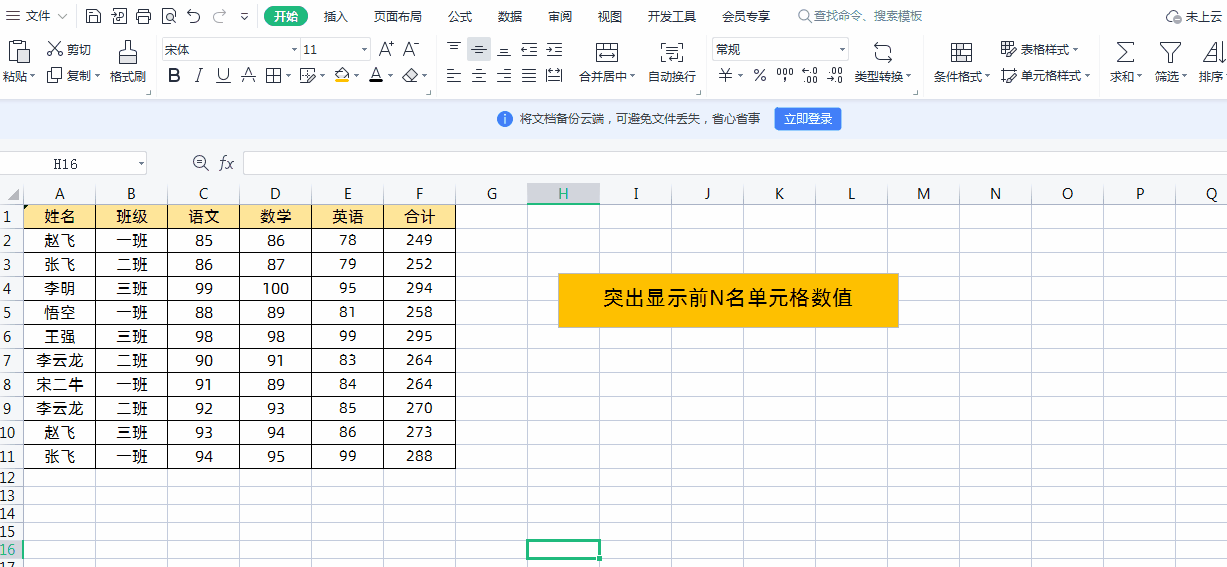Click the eraser clear-format icon

coord(410,75)
